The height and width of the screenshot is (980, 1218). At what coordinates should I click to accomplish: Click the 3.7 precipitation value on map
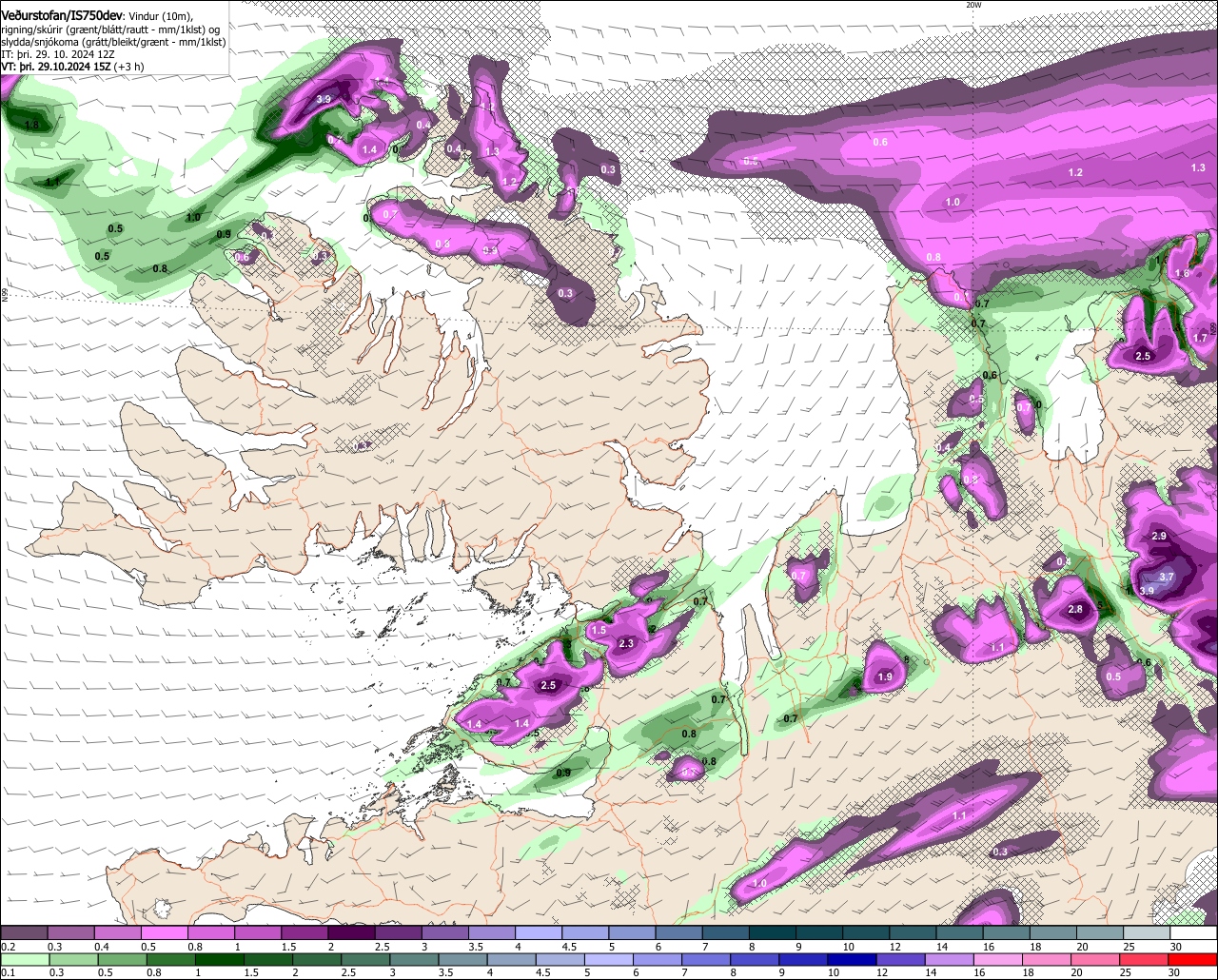[x=1167, y=577]
